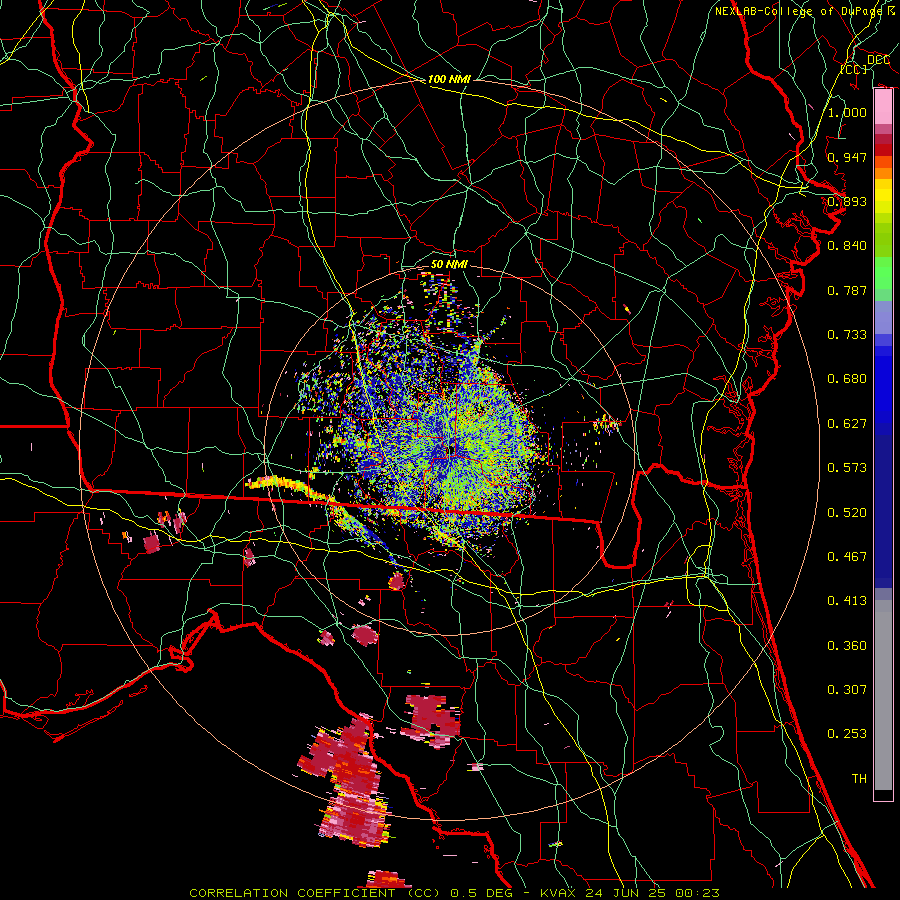Screen dimensions: 900x900
Task: Click the 0.307 scale label
Action: point(847,690)
